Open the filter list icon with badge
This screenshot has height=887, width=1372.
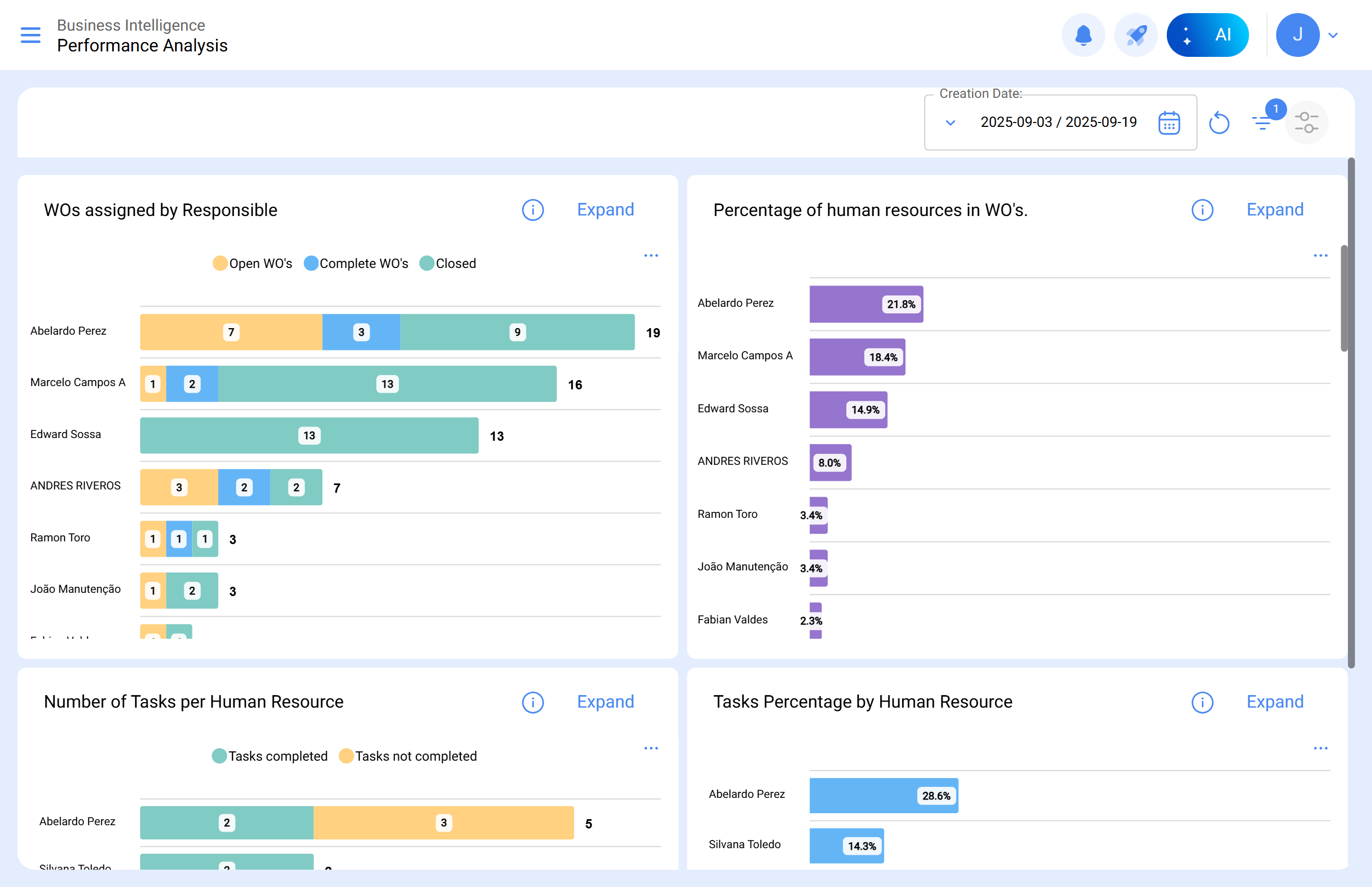tap(1262, 121)
